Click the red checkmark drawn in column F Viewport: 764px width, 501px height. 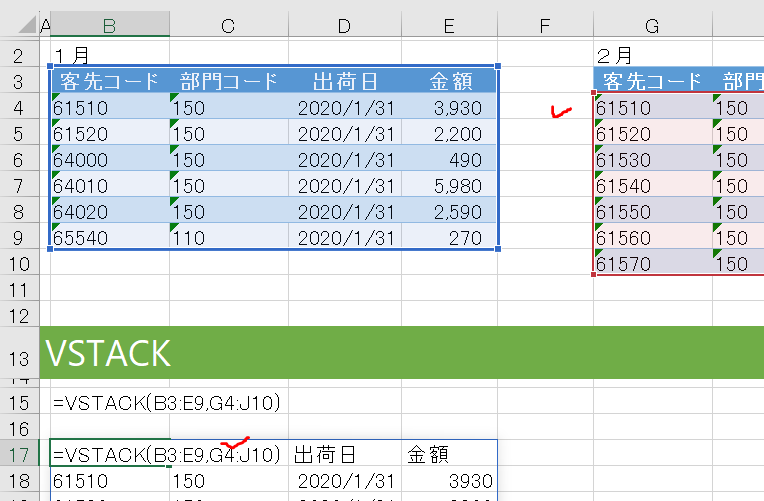(x=561, y=112)
